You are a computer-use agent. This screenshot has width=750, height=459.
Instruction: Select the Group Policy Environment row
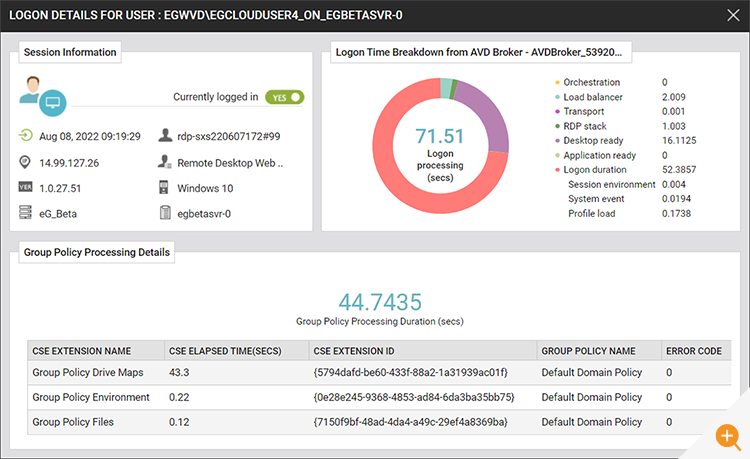[379, 397]
